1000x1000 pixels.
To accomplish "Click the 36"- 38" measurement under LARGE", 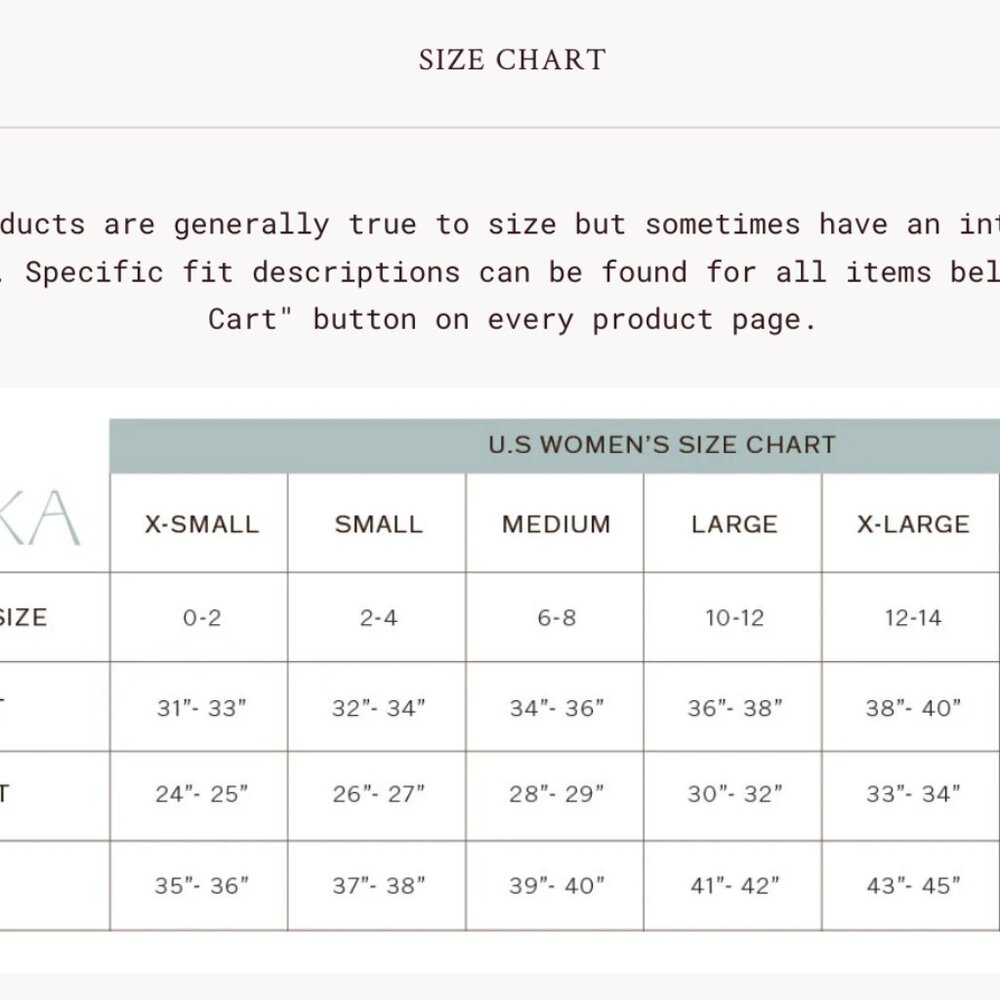I will pos(735,708).
